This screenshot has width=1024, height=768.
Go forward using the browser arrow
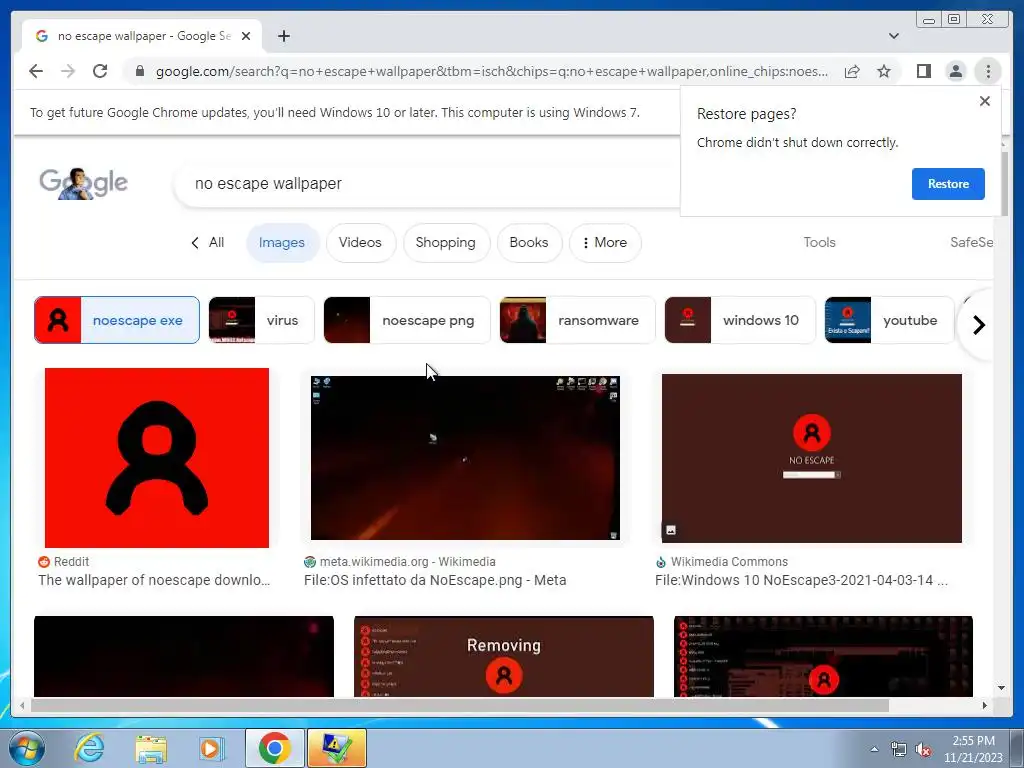click(x=68, y=71)
